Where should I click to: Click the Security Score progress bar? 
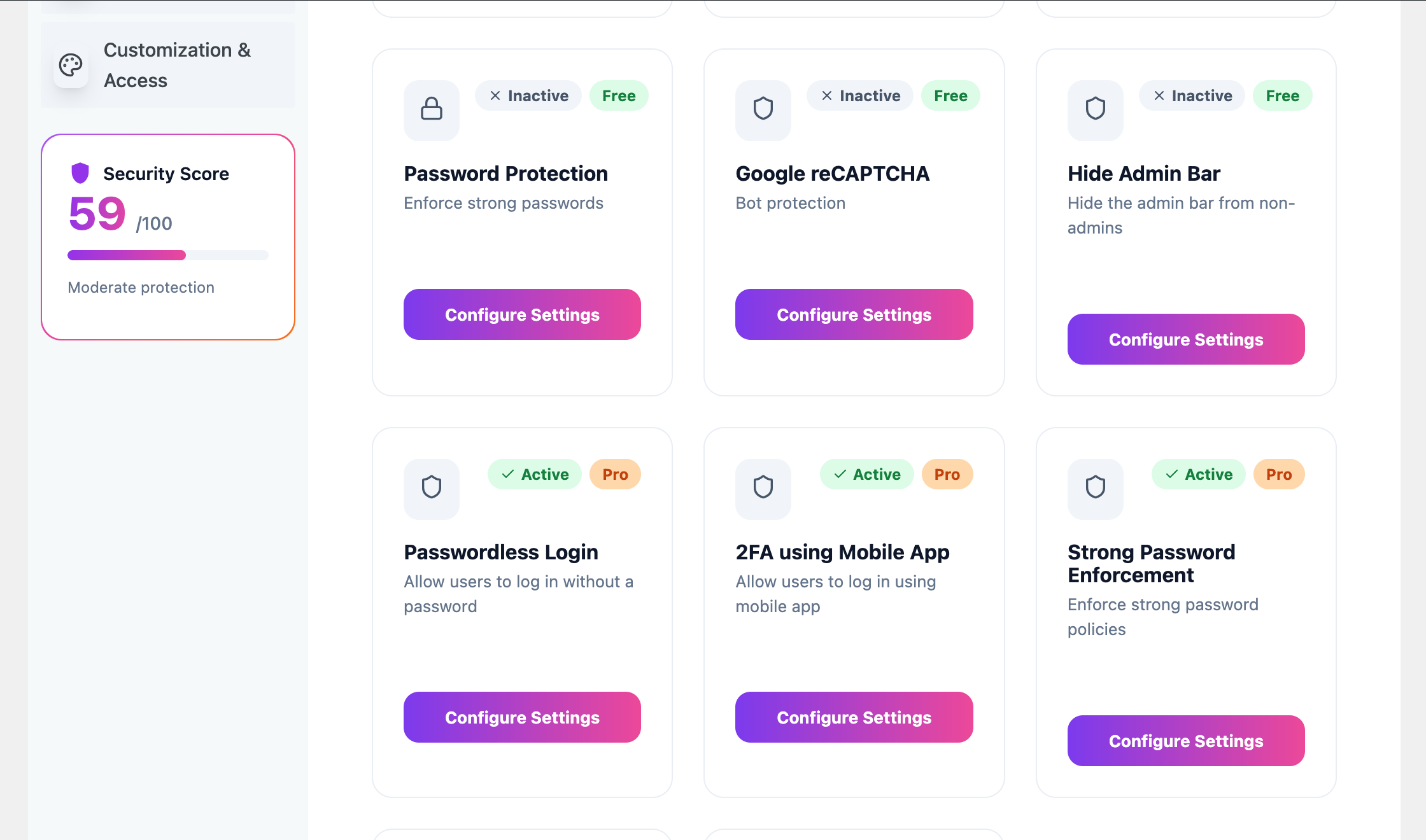(168, 255)
